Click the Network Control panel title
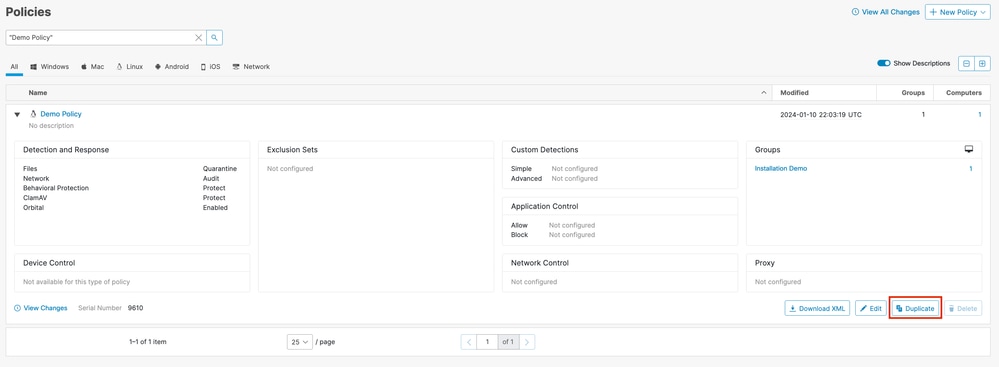The width and height of the screenshot is (999, 367). pyautogui.click(x=540, y=263)
